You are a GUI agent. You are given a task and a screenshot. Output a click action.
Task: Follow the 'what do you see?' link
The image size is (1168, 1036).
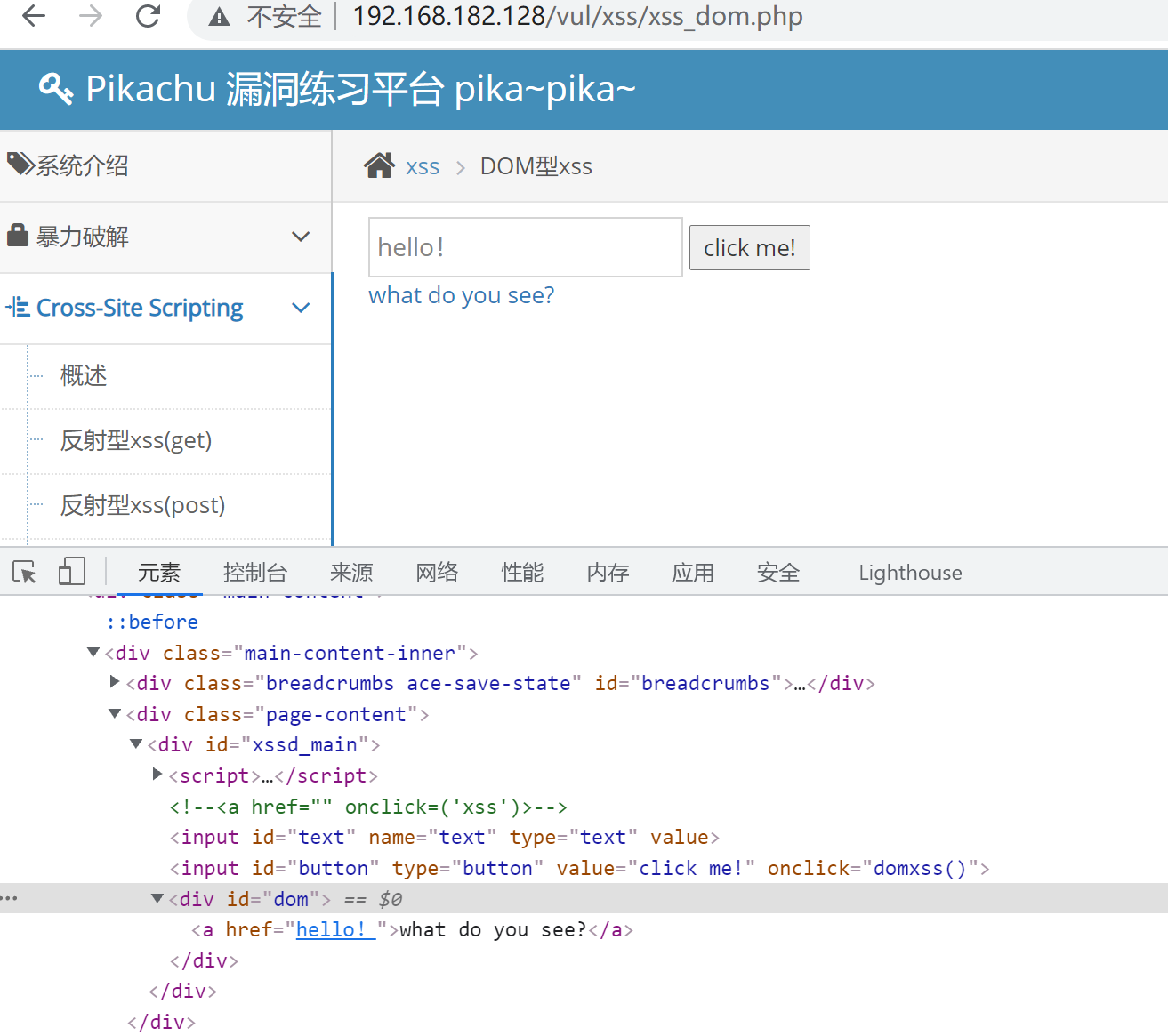[462, 295]
